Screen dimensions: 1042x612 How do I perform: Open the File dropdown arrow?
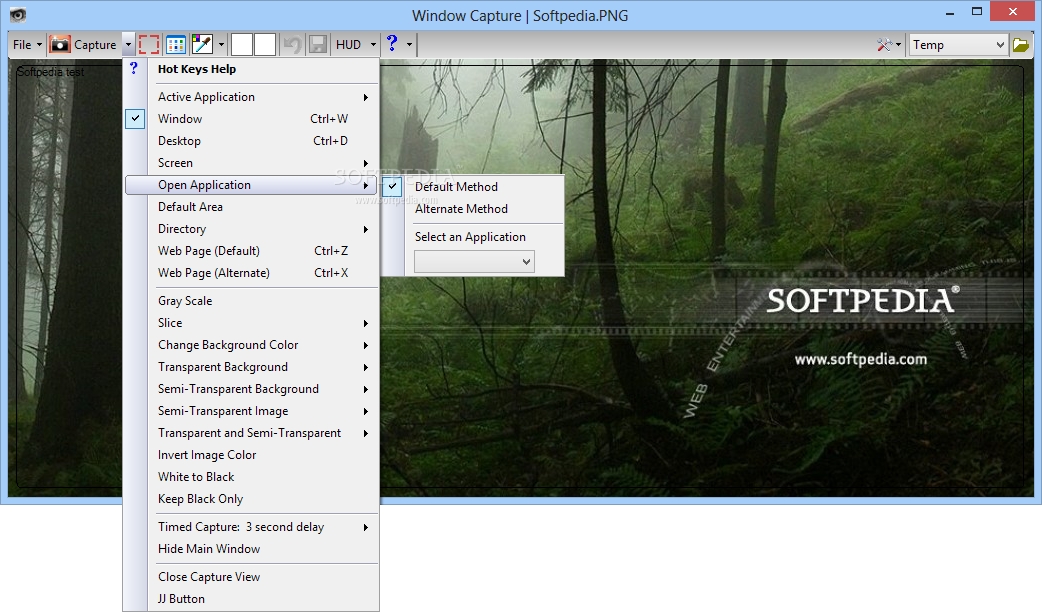coord(39,45)
